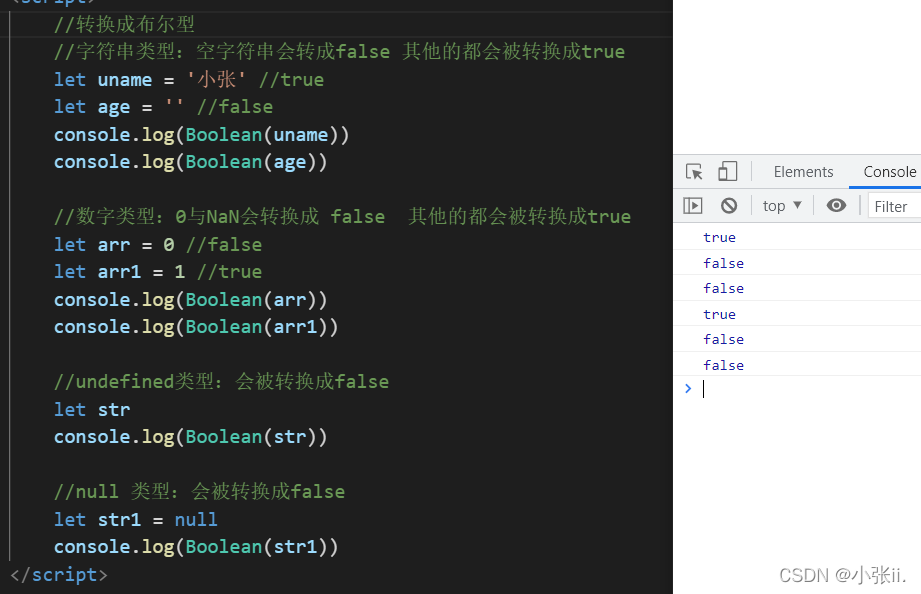The image size is (921, 594).
Task: Activate the inspect element picker icon
Action: pos(694,172)
